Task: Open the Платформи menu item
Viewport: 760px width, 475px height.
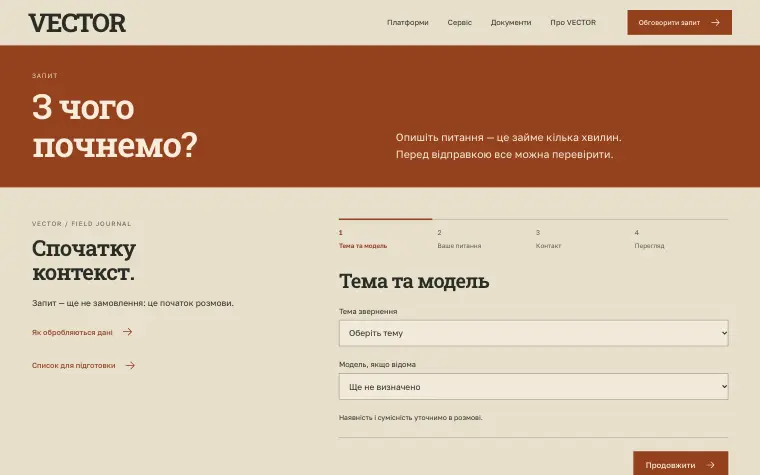Action: pyautogui.click(x=408, y=23)
